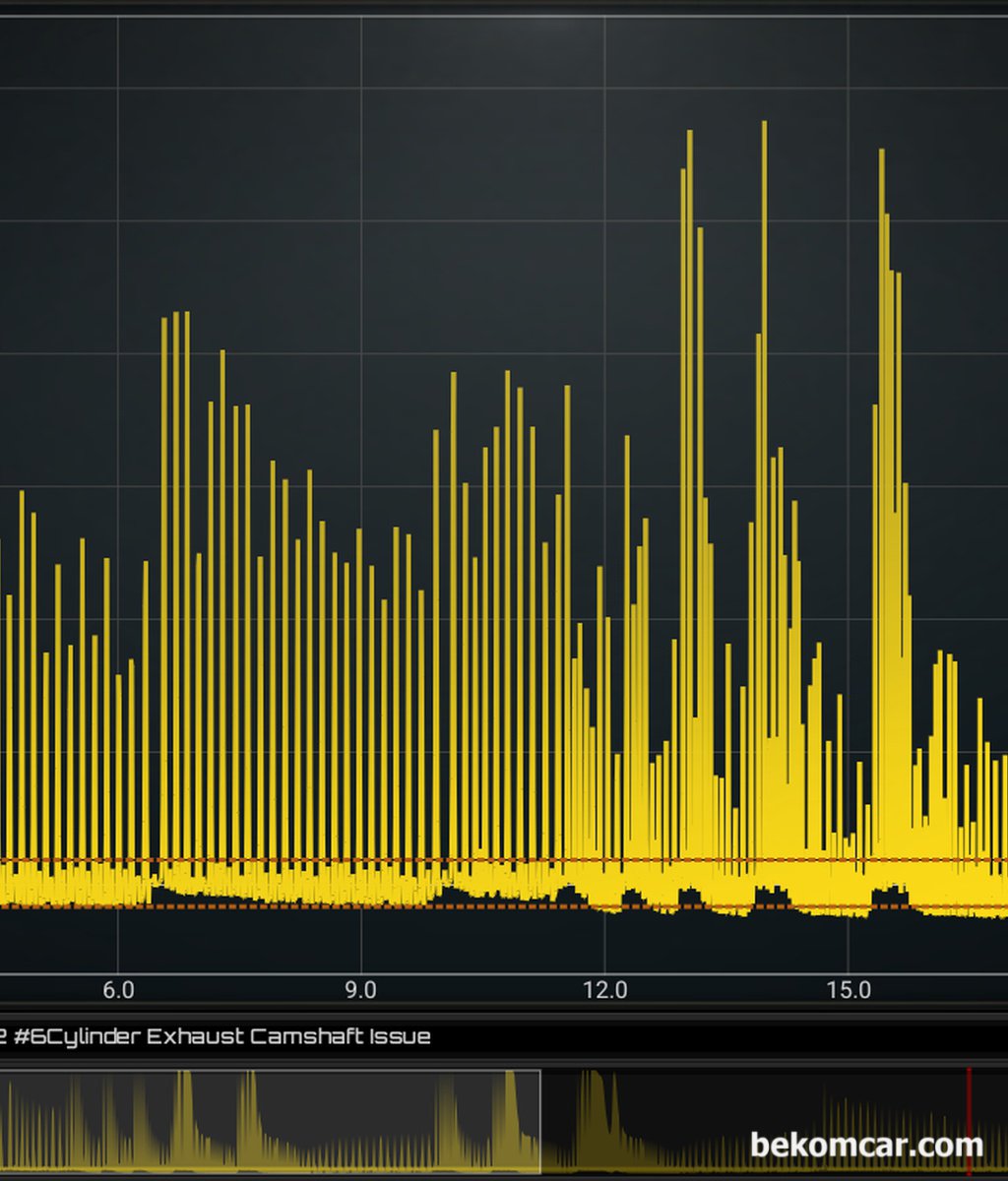The width and height of the screenshot is (1008, 1181).
Task: Click the 9.0 time axis label
Action: pos(361,990)
